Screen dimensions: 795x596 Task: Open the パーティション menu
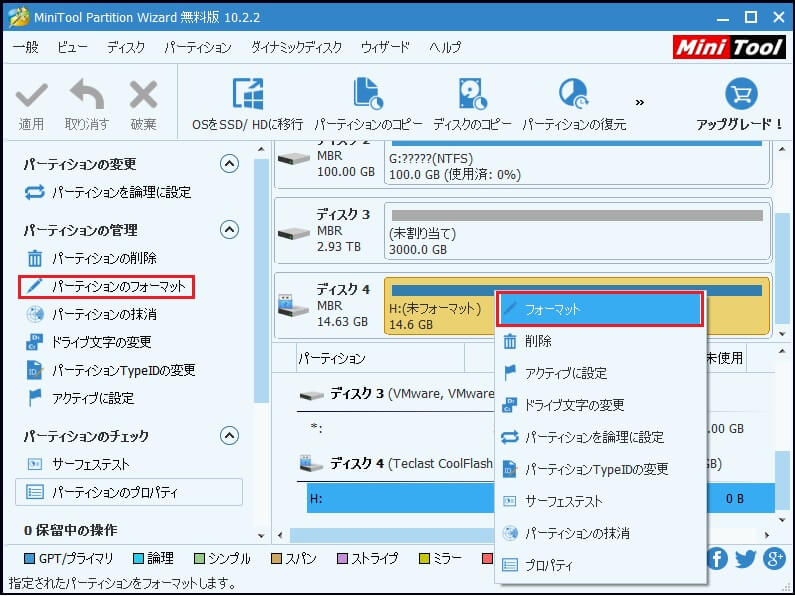(198, 48)
